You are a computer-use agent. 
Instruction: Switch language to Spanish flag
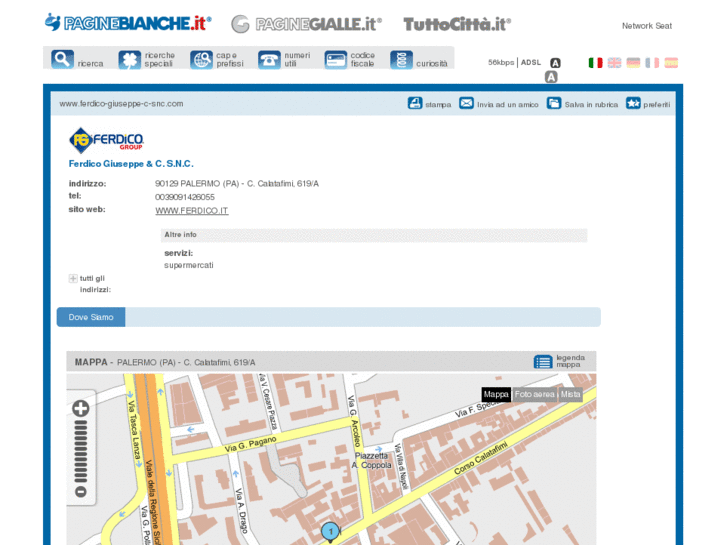(671, 63)
